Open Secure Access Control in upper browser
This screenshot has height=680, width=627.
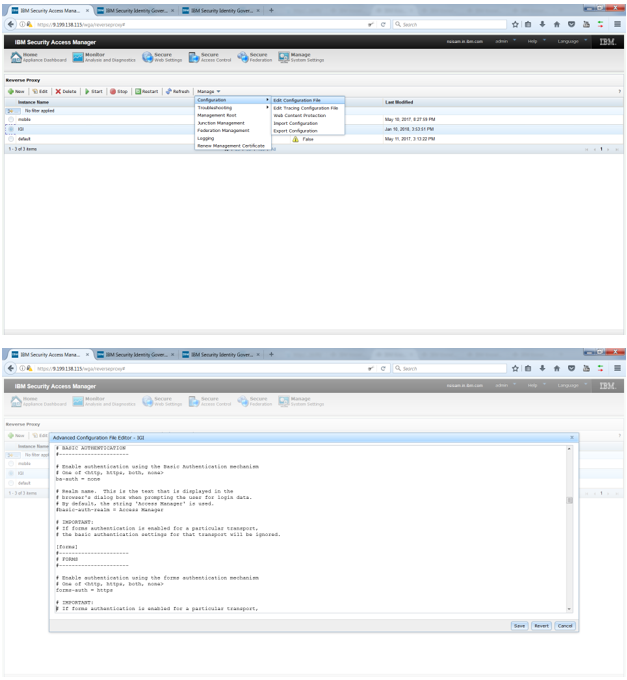pos(210,57)
